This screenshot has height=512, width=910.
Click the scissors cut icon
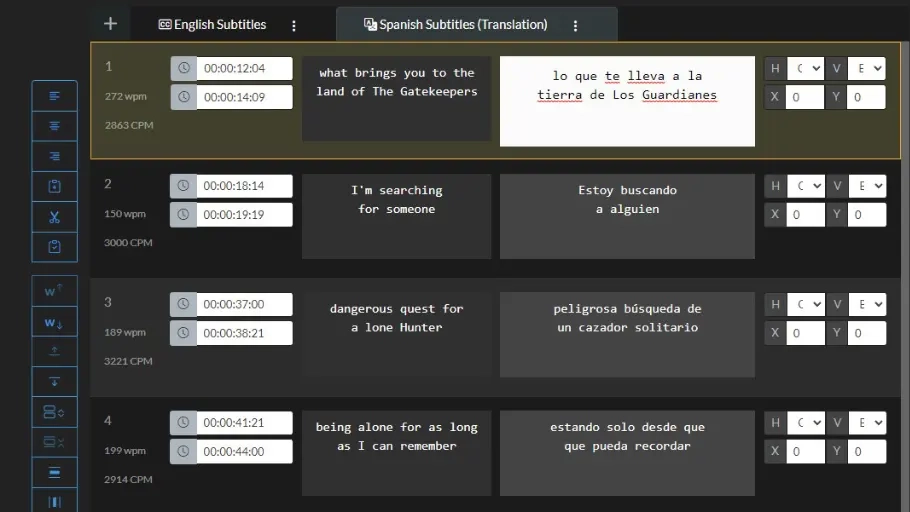coord(55,217)
